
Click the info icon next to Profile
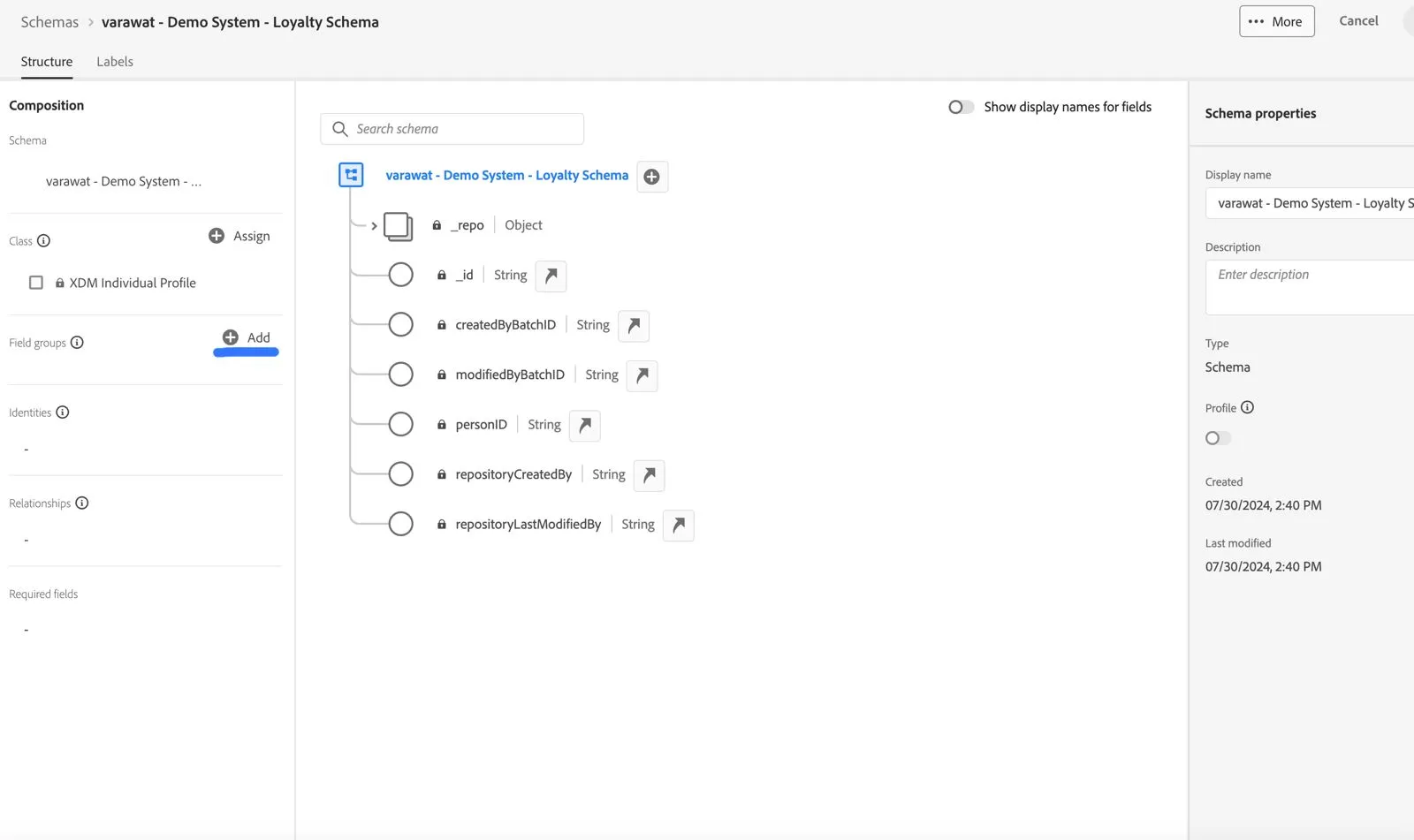[x=1247, y=407]
